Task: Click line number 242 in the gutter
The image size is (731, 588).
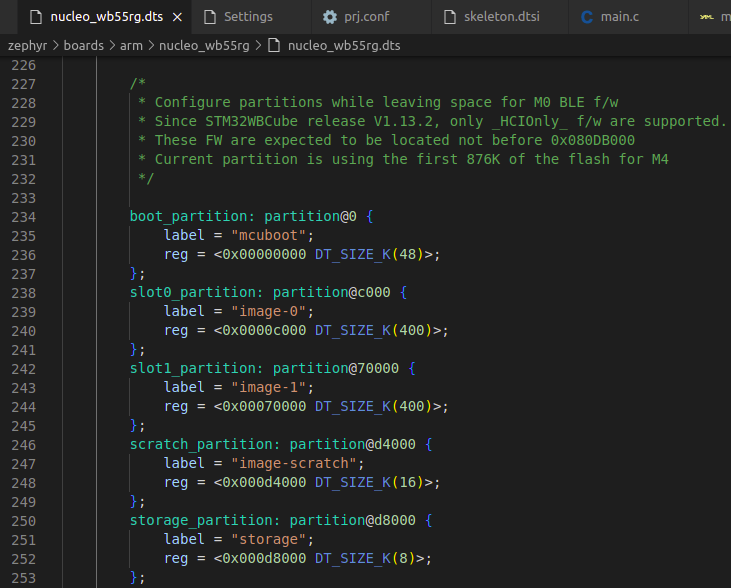Action: 23,369
